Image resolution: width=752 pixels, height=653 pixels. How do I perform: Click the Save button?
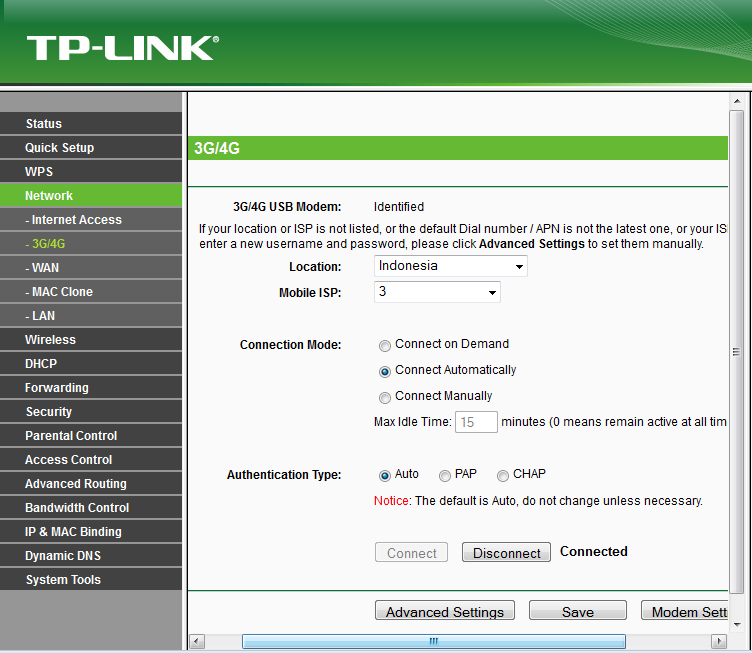click(578, 611)
